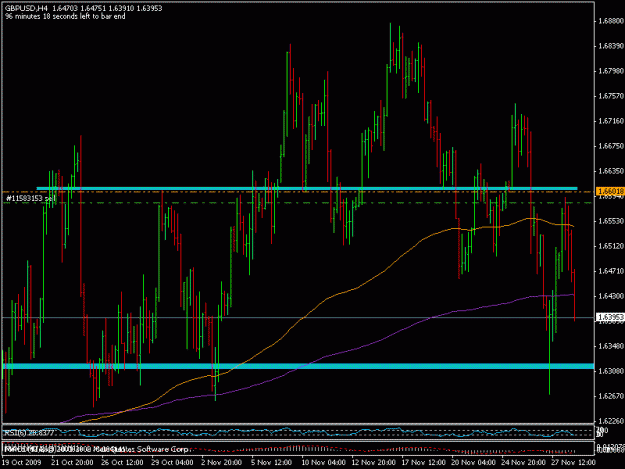Screen dimensions: 625x469
Task: Click the 1.67570 price axis label
Action: pos(611,96)
